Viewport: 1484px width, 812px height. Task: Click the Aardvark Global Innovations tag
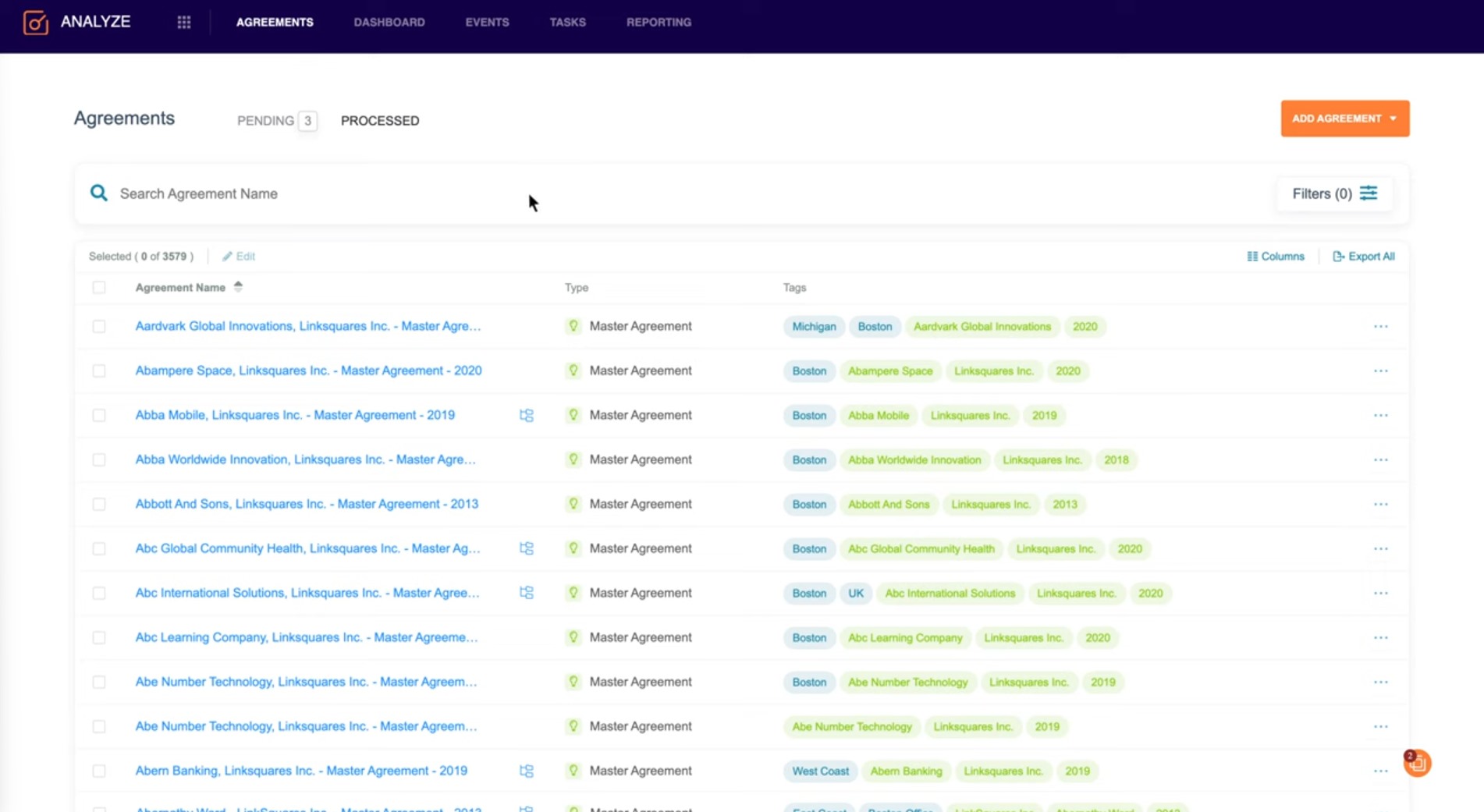coord(982,327)
